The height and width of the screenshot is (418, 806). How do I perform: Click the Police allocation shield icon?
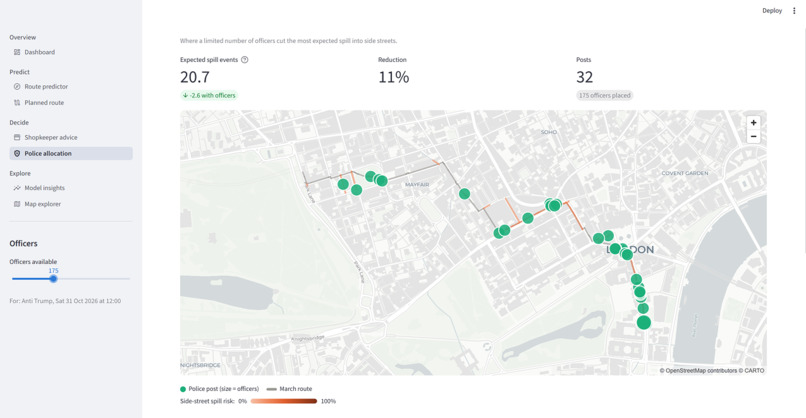pyautogui.click(x=17, y=153)
